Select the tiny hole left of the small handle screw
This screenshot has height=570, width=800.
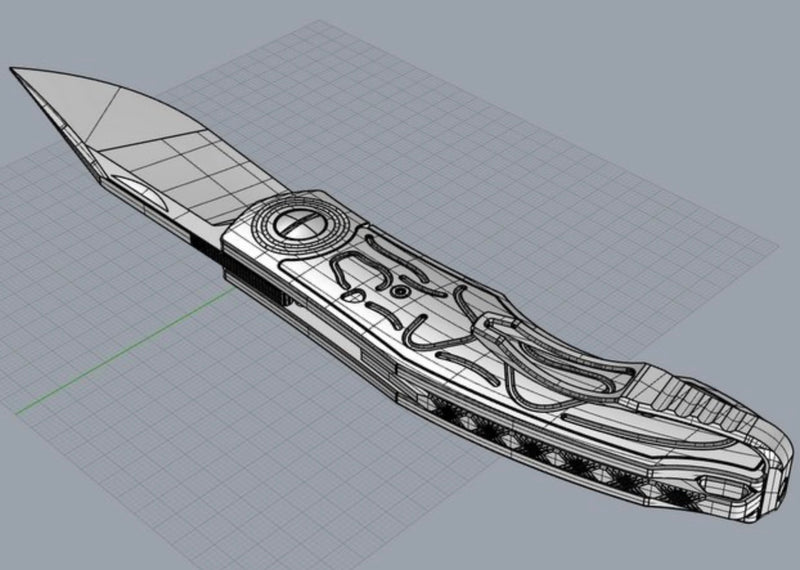(x=354, y=295)
